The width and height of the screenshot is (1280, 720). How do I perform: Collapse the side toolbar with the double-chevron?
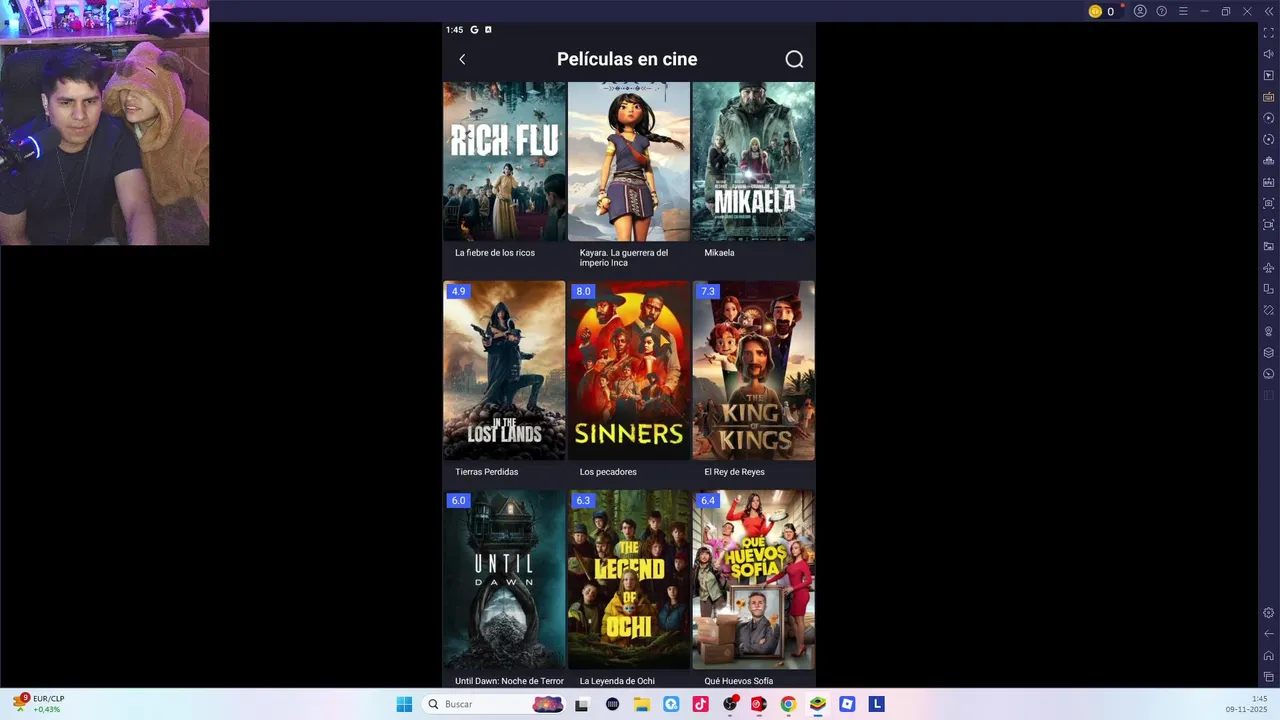tap(1268, 11)
